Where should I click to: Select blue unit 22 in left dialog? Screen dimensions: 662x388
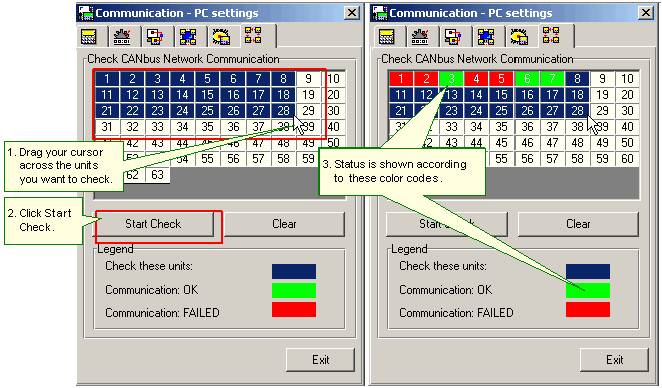pyautogui.click(x=132, y=111)
